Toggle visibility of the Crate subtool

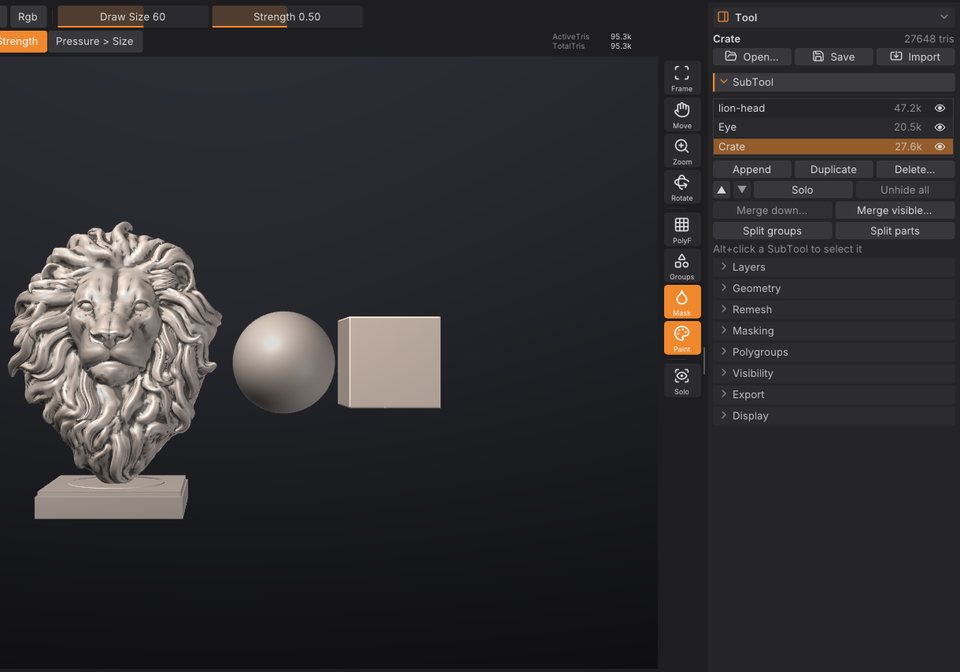[x=940, y=147]
